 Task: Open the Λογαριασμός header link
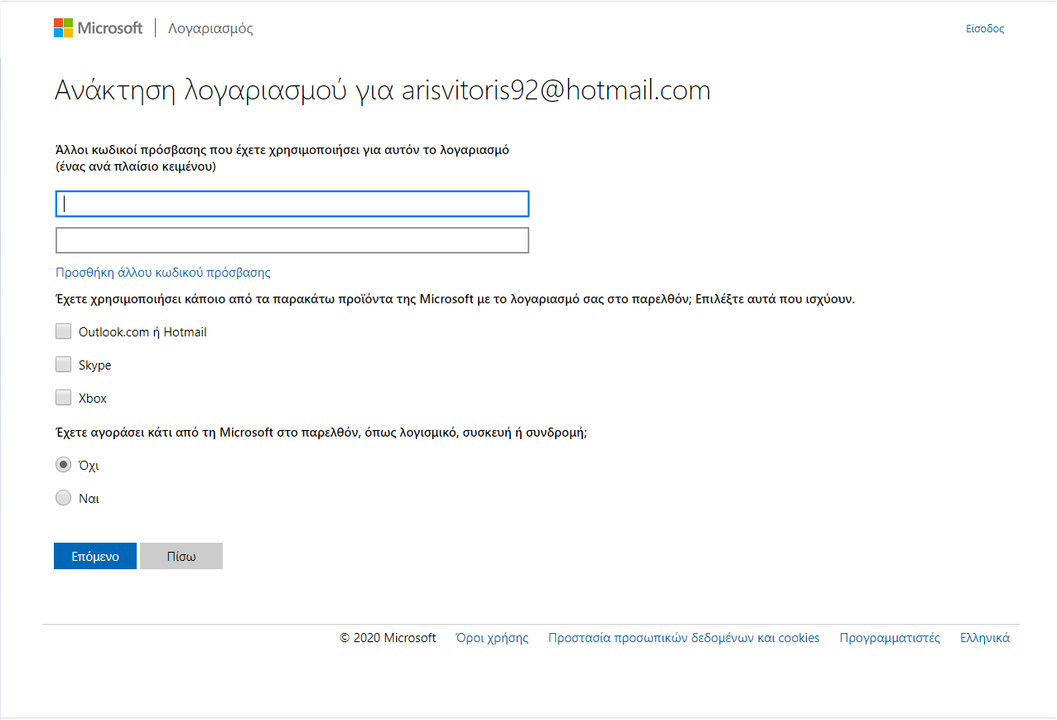tap(210, 29)
